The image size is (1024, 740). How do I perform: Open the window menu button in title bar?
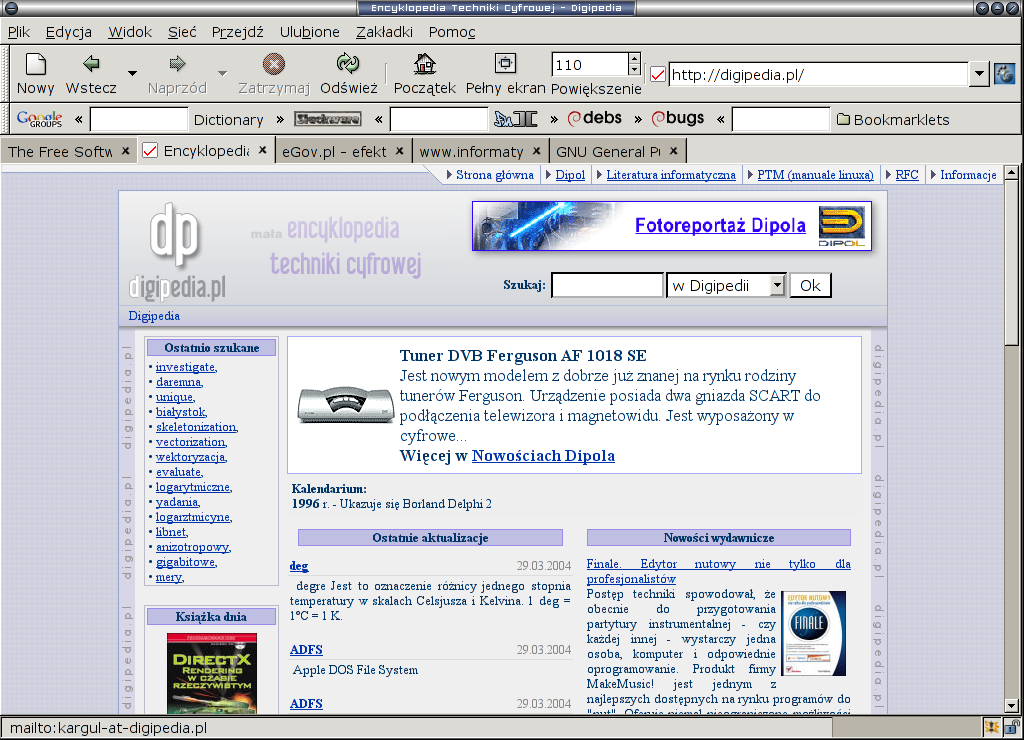click(11, 8)
